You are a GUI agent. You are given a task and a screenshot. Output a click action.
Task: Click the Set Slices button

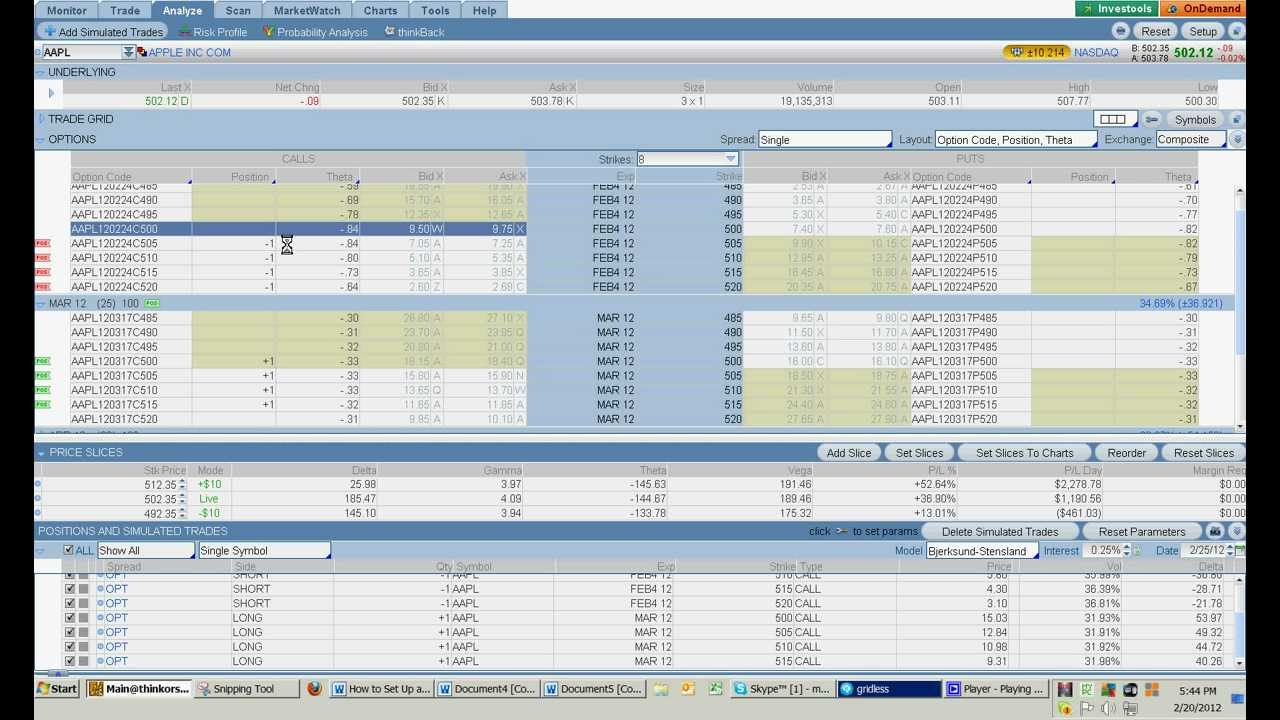pos(919,453)
